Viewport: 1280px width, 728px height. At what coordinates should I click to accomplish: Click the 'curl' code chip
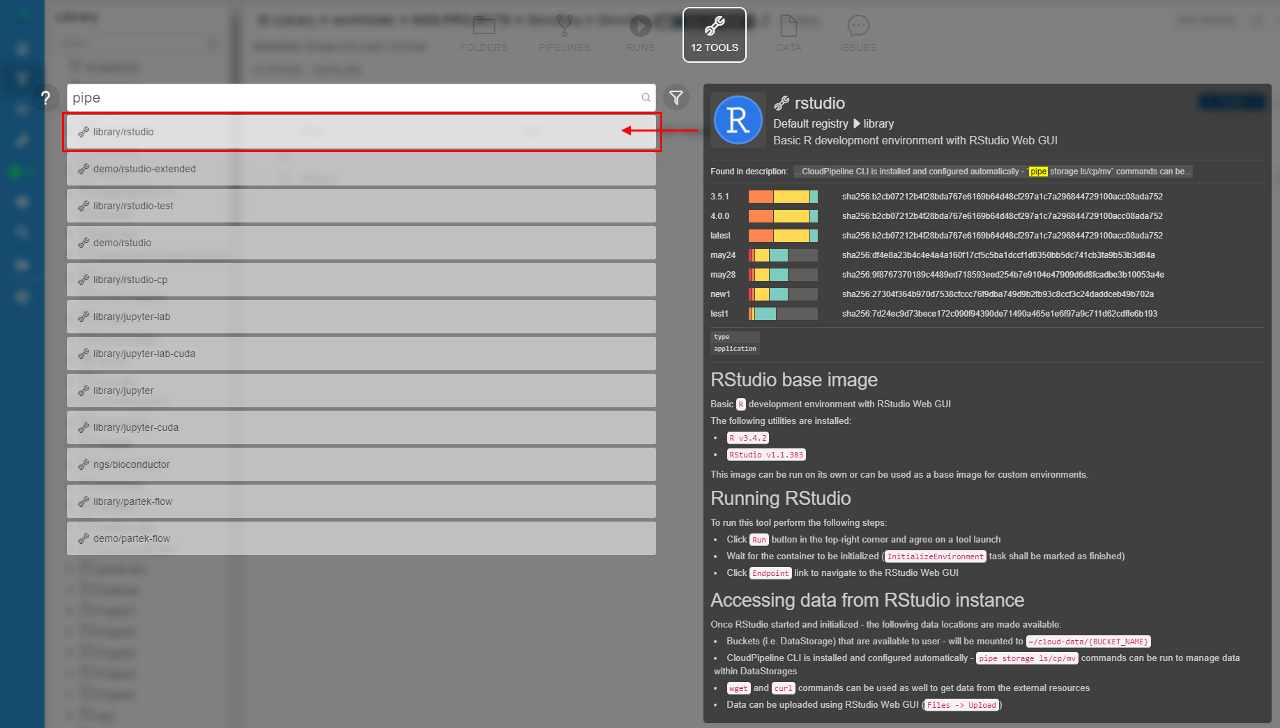(783, 688)
